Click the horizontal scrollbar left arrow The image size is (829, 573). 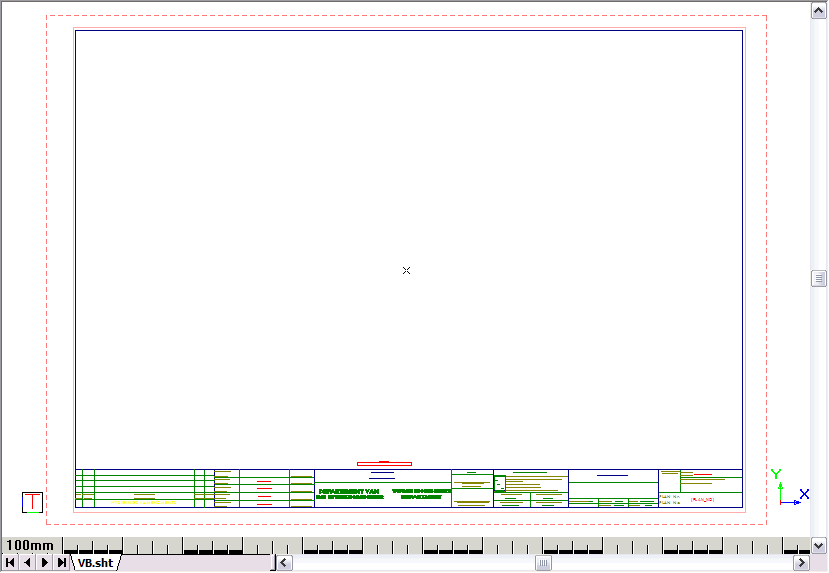pos(285,563)
